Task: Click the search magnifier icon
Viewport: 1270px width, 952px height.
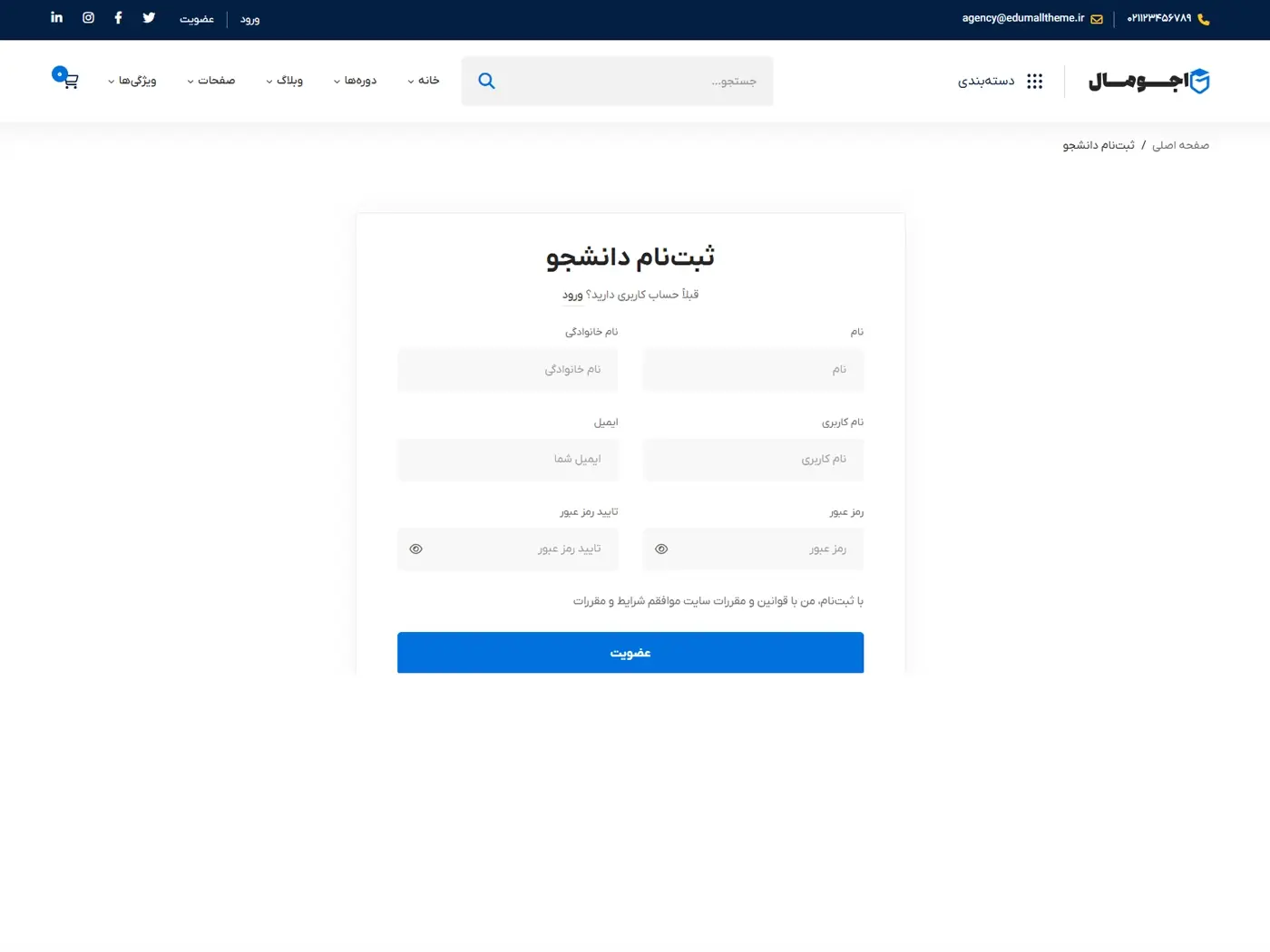Action: click(486, 81)
